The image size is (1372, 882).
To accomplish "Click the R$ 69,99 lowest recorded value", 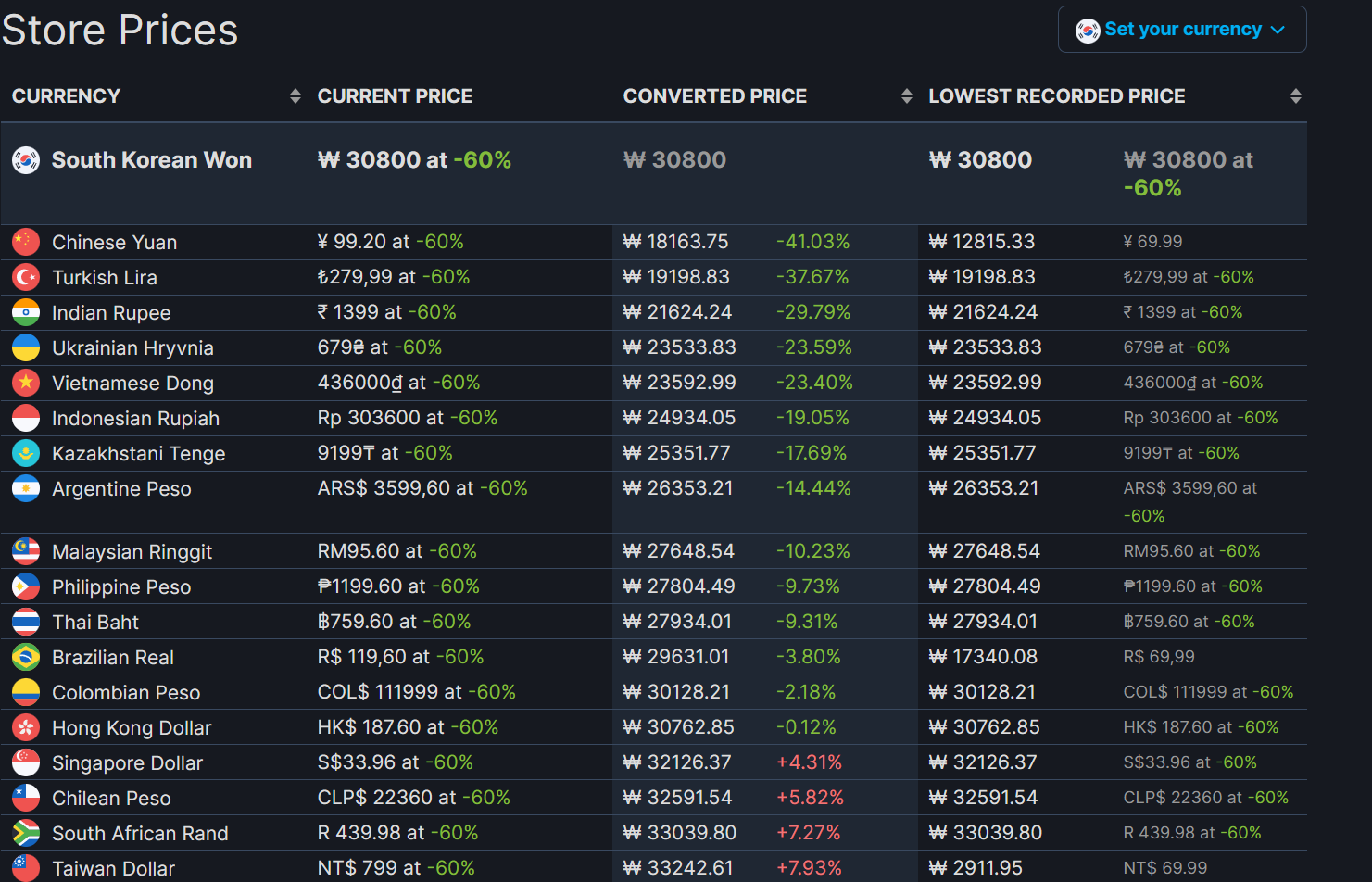I will click(x=1159, y=657).
